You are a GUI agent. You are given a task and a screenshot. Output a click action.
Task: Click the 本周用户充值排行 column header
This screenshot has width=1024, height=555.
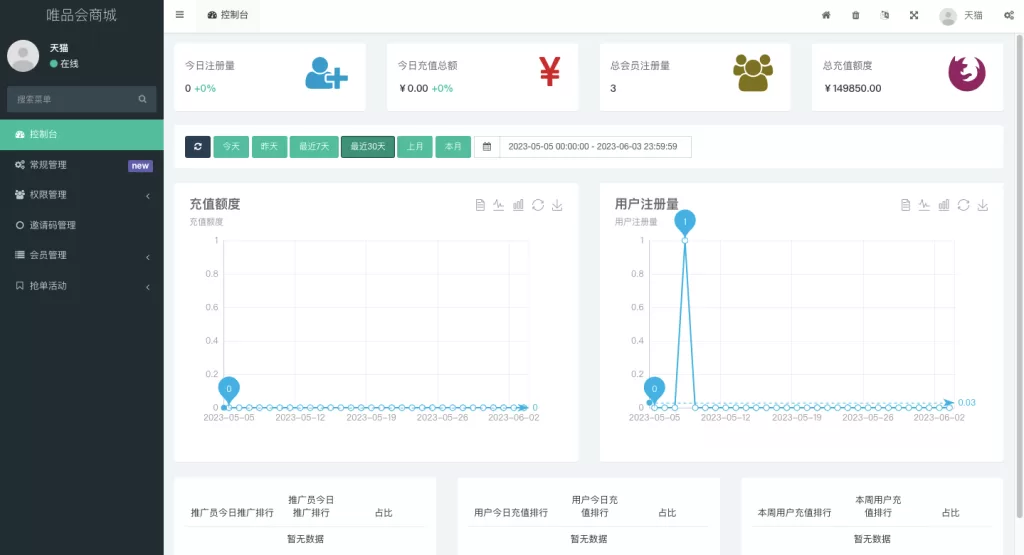pyautogui.click(x=794, y=513)
